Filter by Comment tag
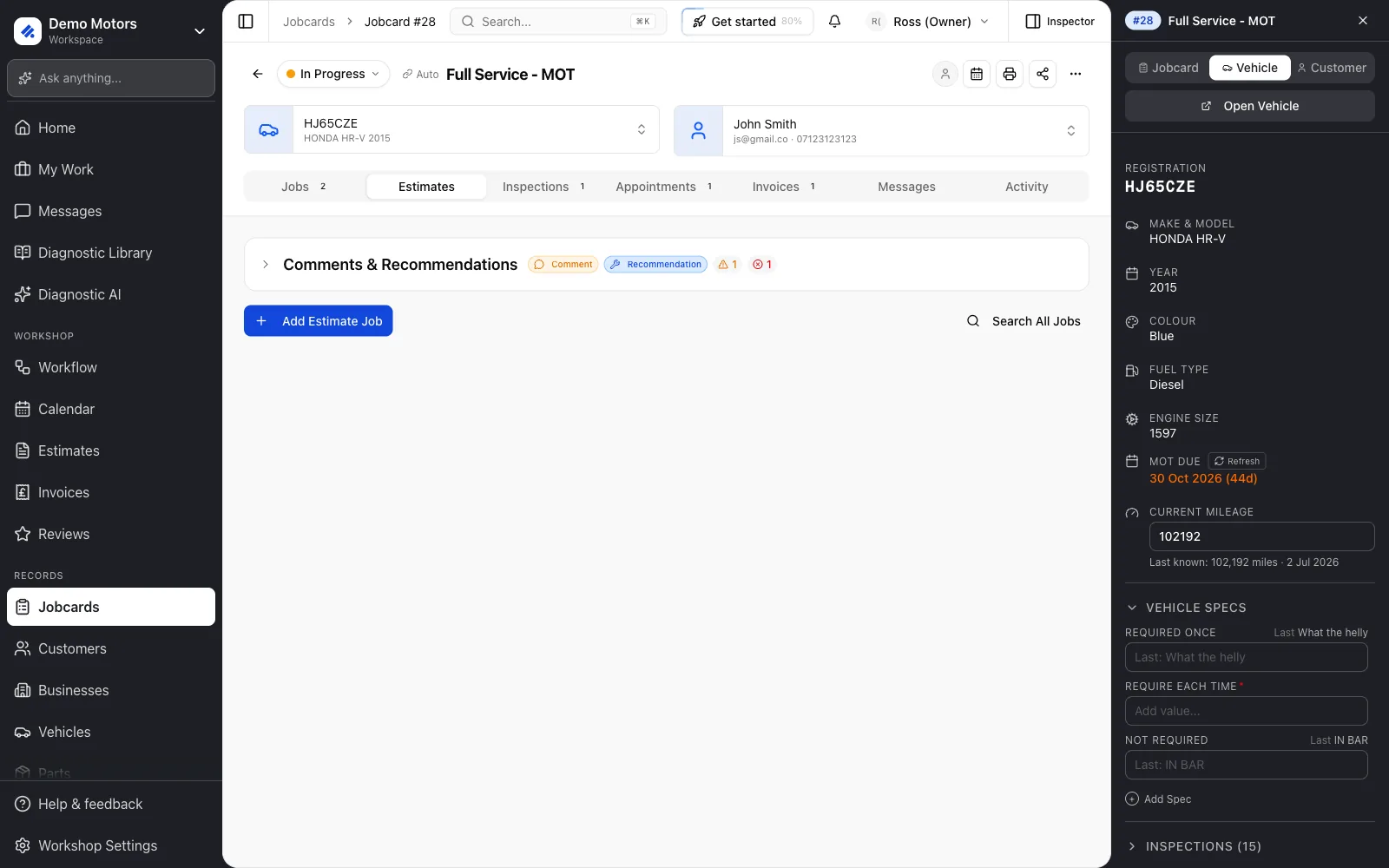 click(x=563, y=265)
